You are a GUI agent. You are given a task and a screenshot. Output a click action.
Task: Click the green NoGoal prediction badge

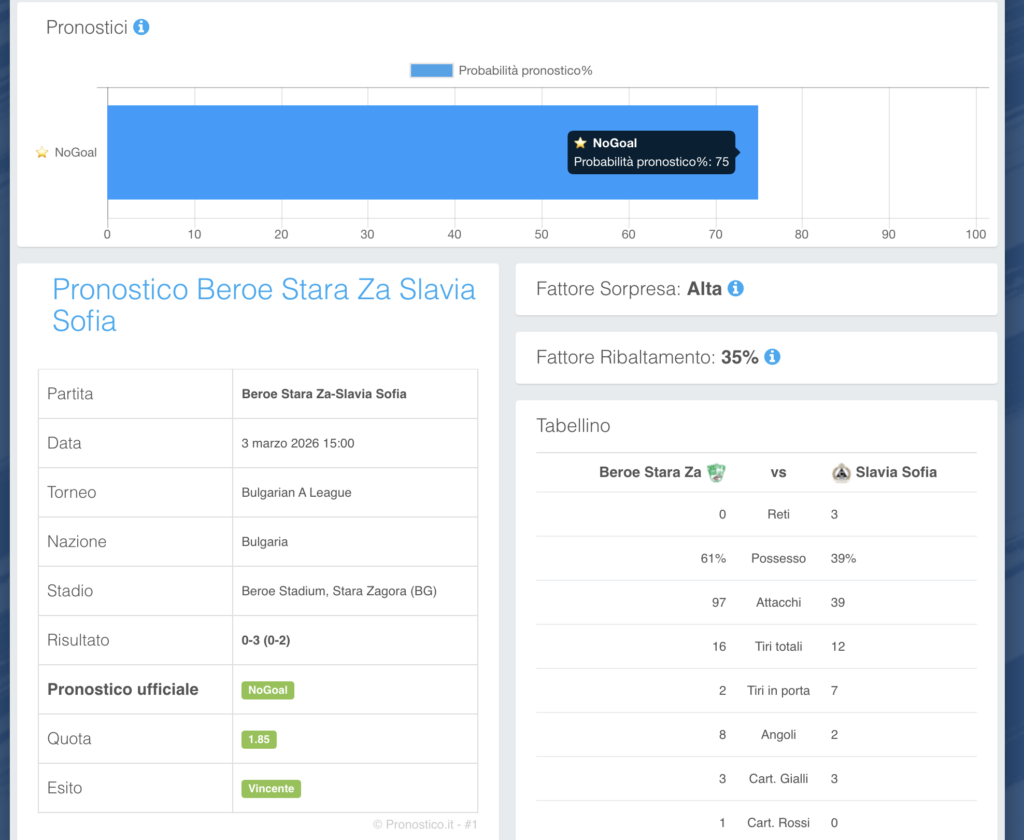pyautogui.click(x=268, y=690)
